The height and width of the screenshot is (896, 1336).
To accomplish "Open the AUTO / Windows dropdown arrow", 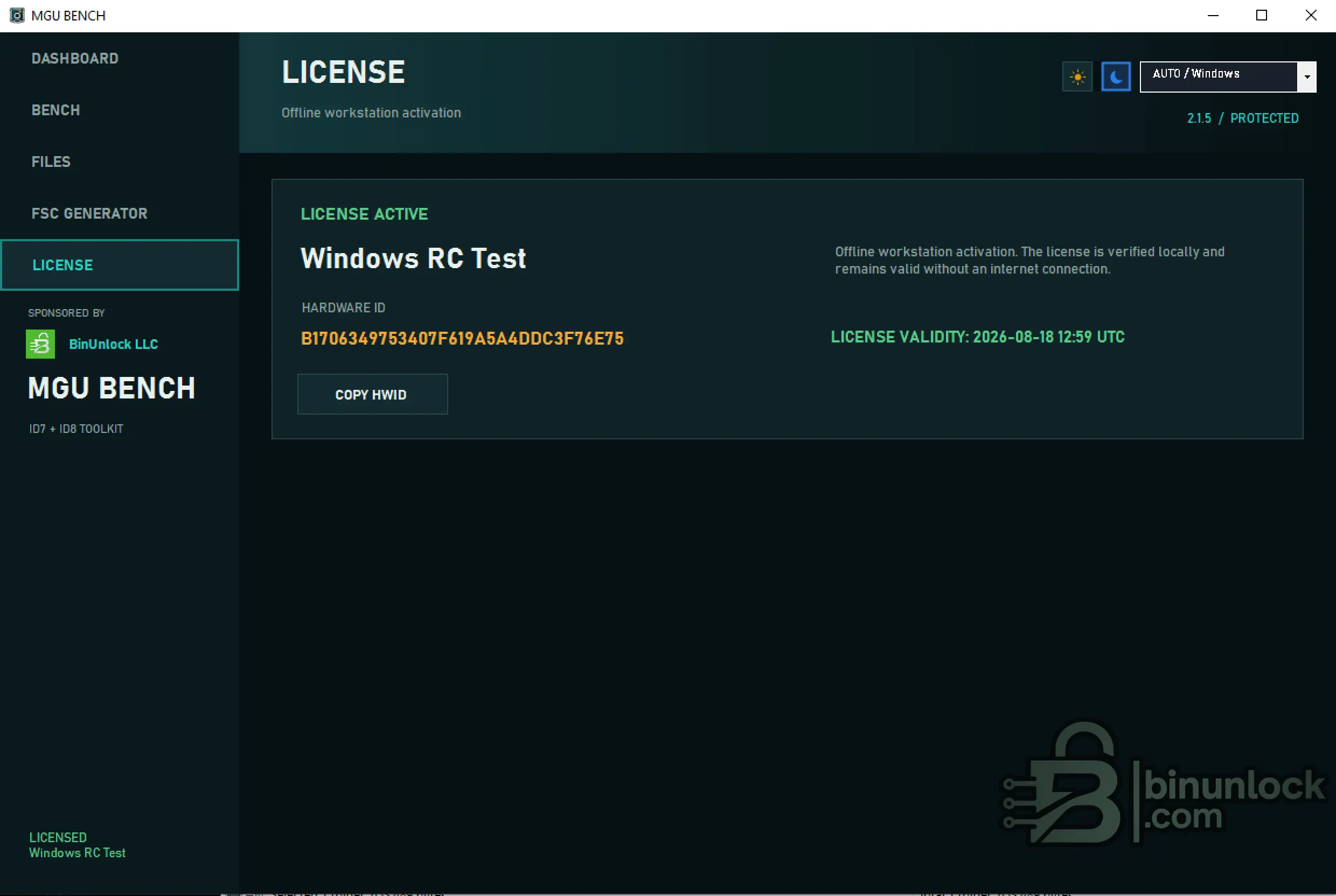I will click(x=1307, y=76).
